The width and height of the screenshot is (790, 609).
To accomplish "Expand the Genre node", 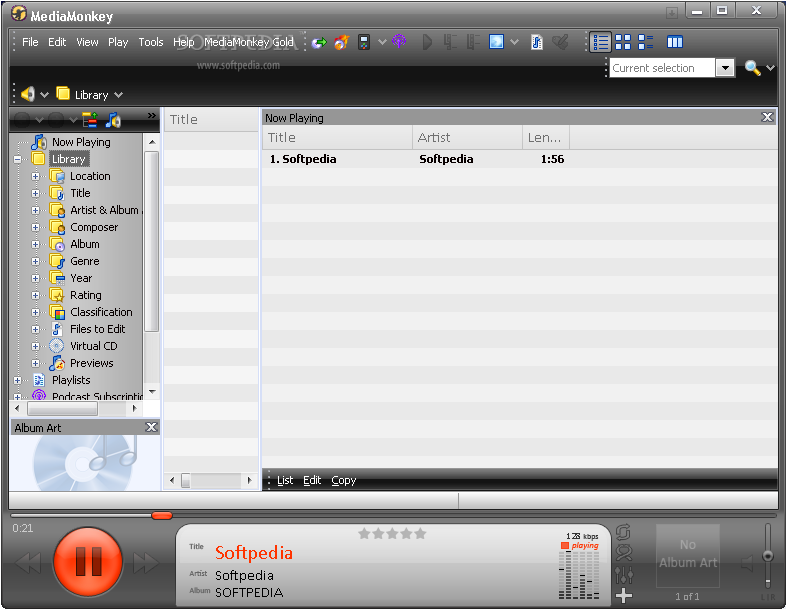I will point(35,261).
